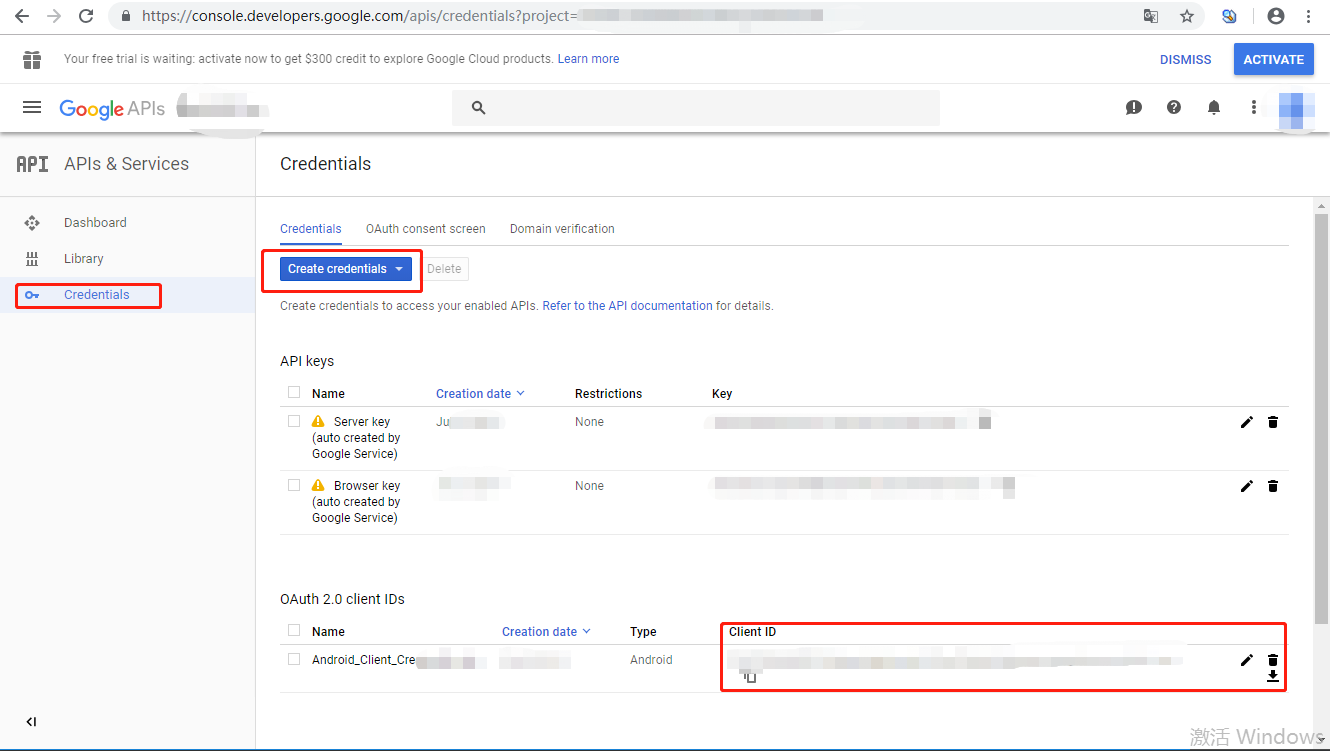
Task: Click the Credentials key icon
Action: (32, 295)
